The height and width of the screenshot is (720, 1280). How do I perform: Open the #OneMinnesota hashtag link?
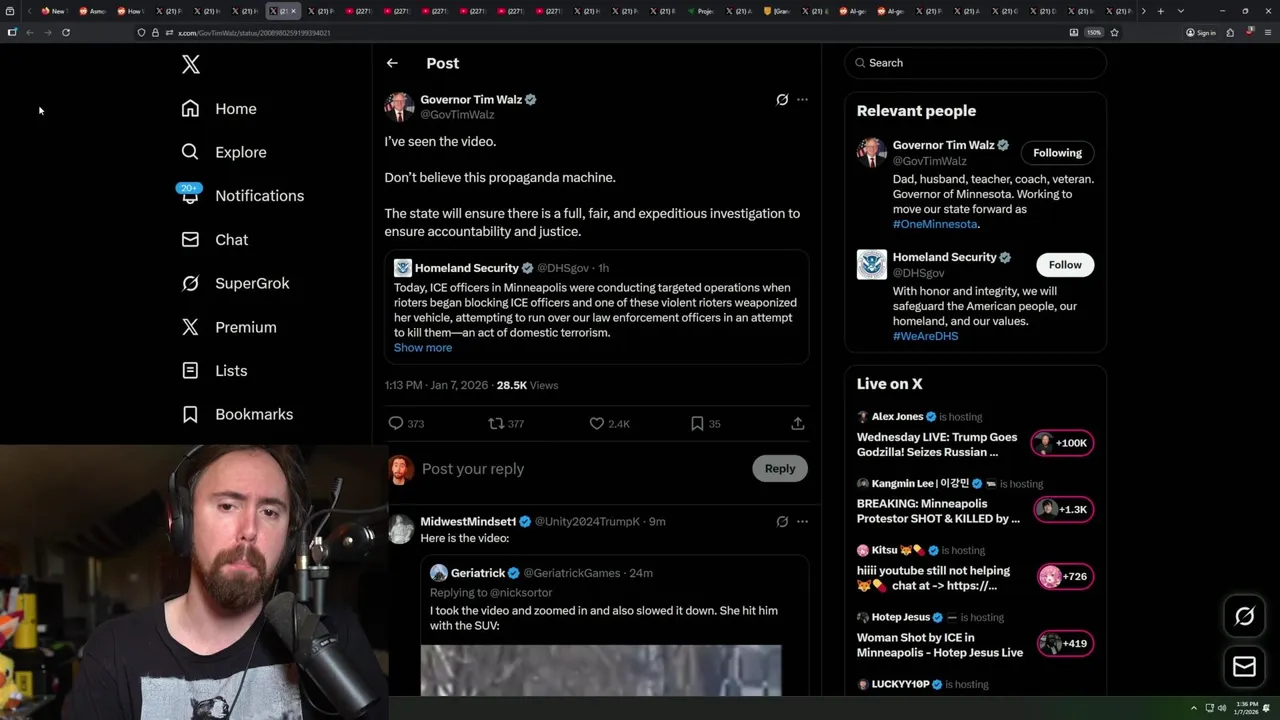[x=934, y=225]
